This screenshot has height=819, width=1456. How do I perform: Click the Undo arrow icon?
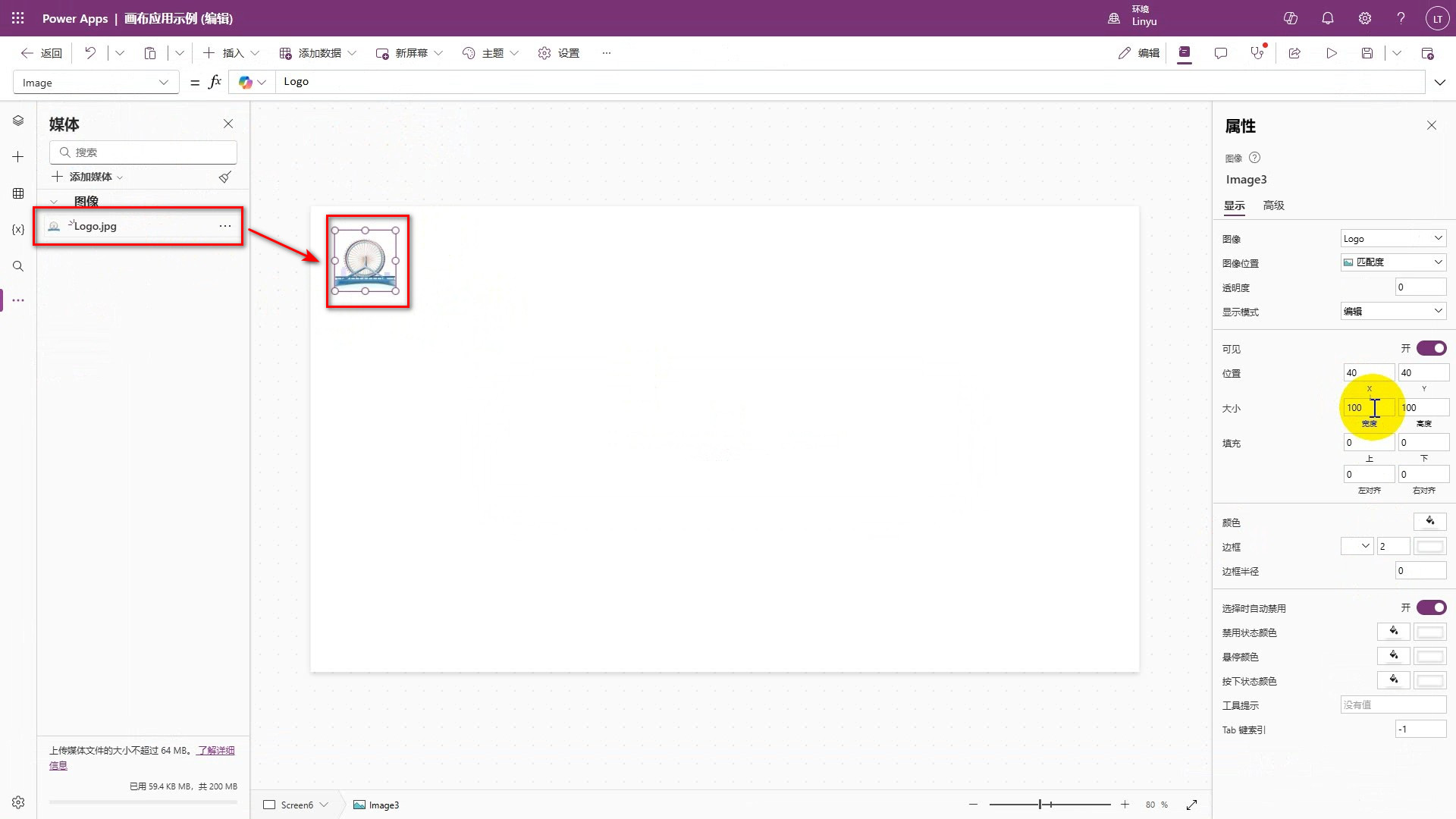tap(90, 53)
